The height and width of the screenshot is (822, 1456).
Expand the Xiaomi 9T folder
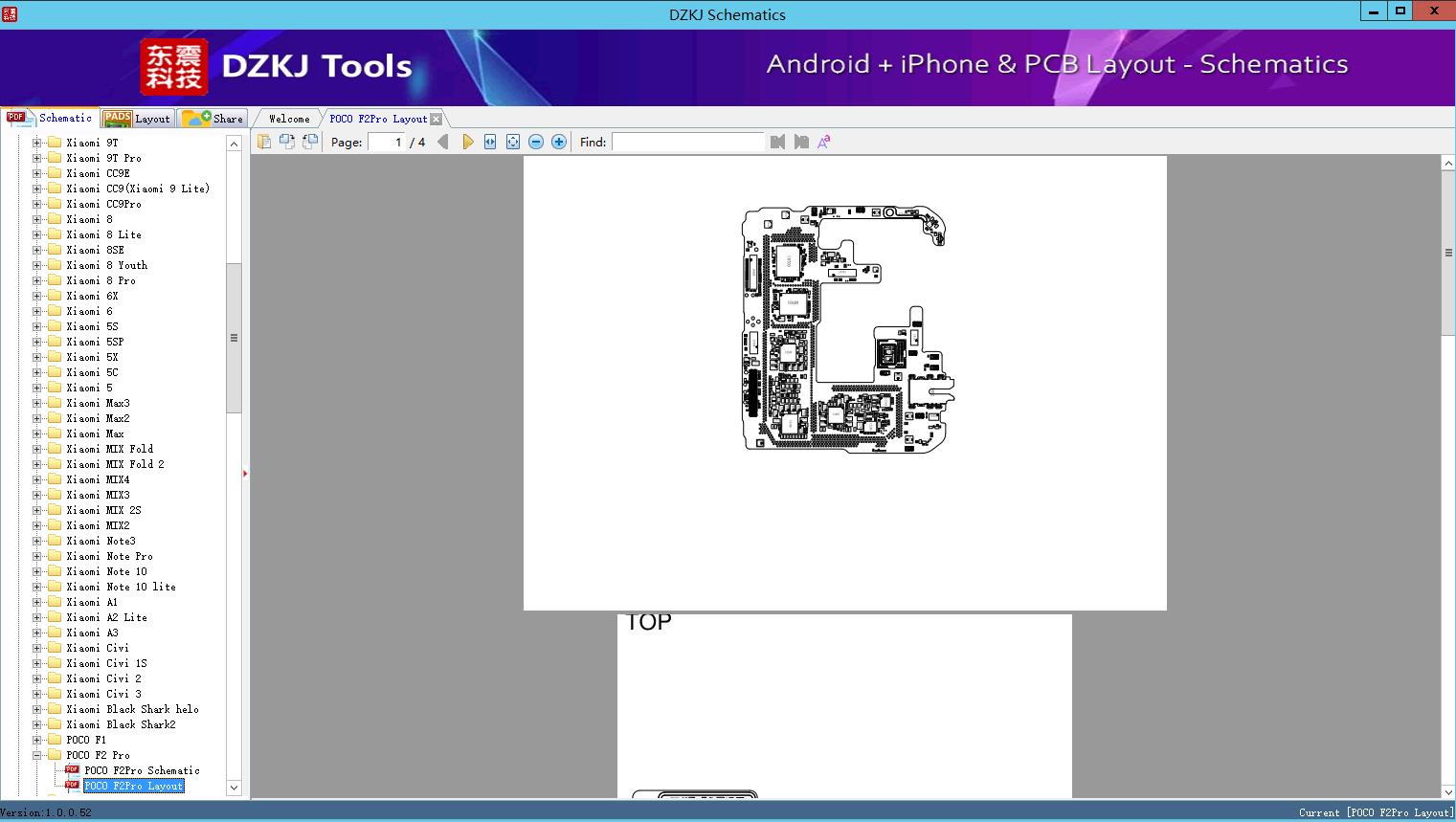[x=37, y=143]
